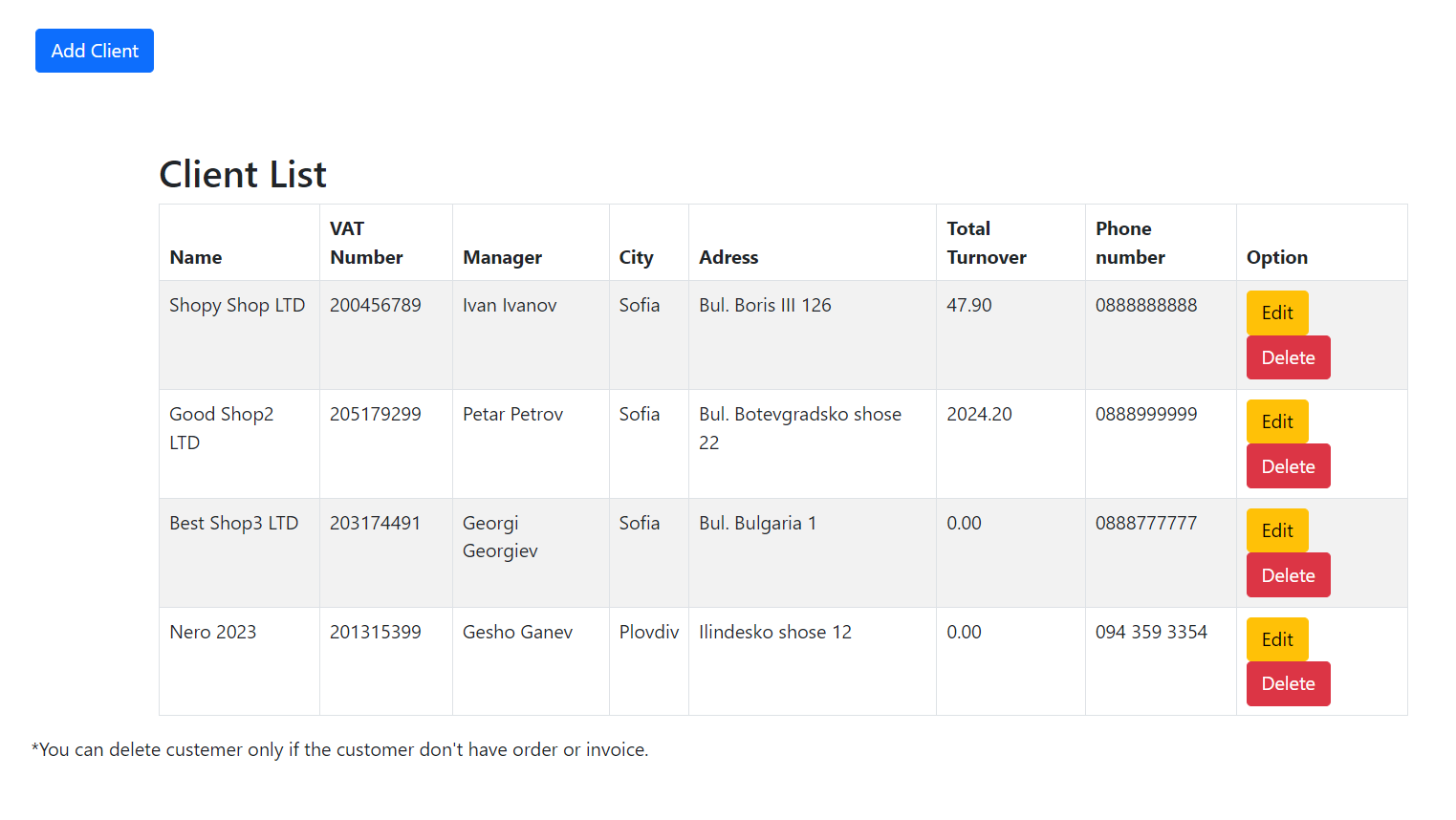The height and width of the screenshot is (820, 1456).
Task: Click the Name column header
Action: pyautogui.click(x=196, y=257)
